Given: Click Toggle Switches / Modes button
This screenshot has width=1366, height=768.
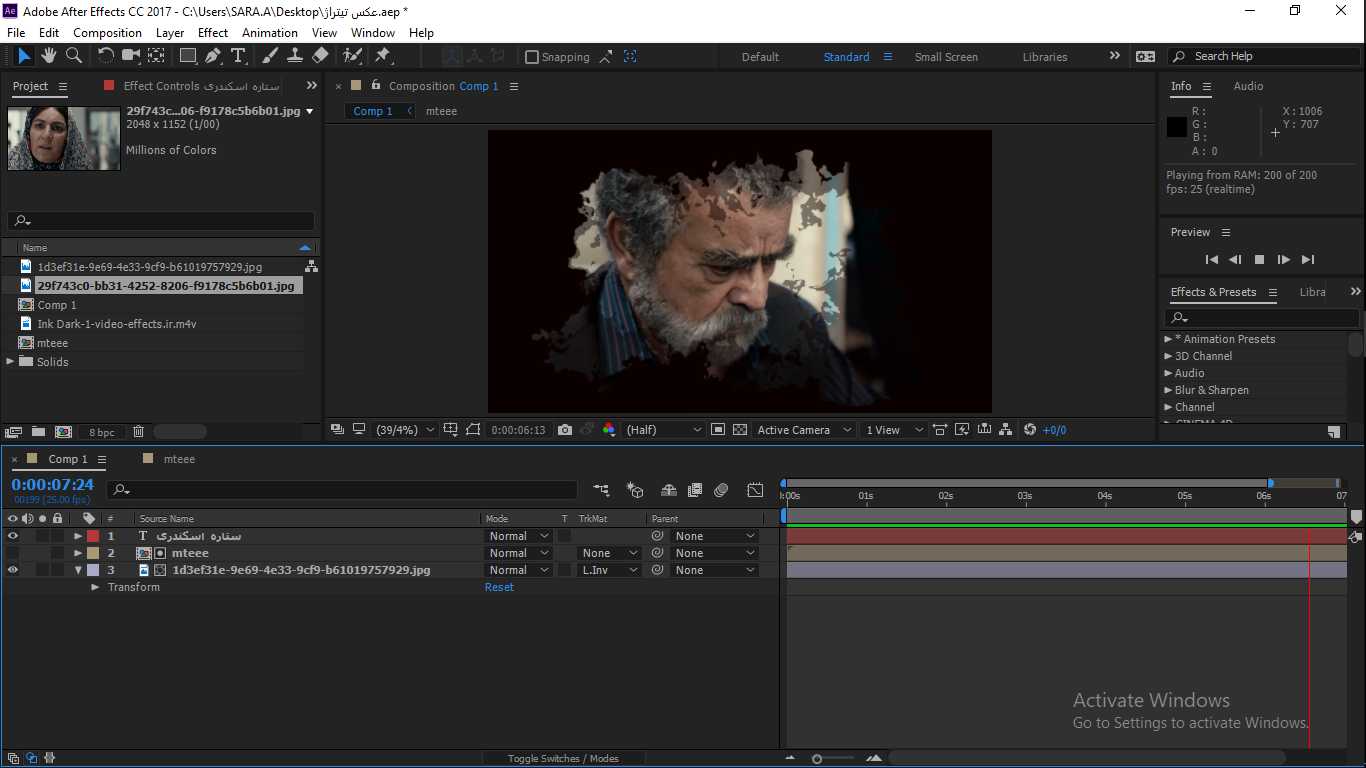Looking at the screenshot, I should (563, 759).
